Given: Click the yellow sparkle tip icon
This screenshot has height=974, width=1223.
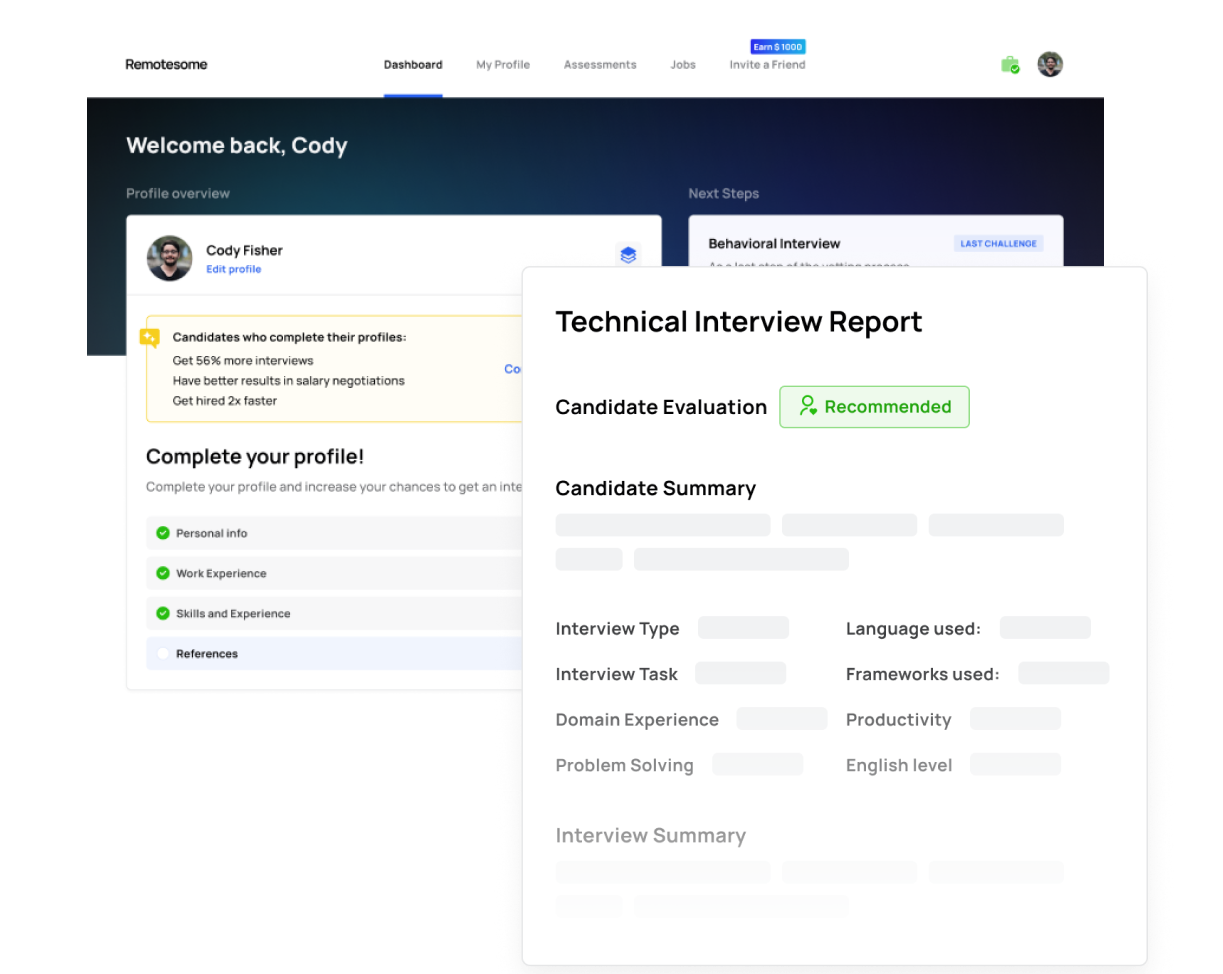Looking at the screenshot, I should pos(150,337).
